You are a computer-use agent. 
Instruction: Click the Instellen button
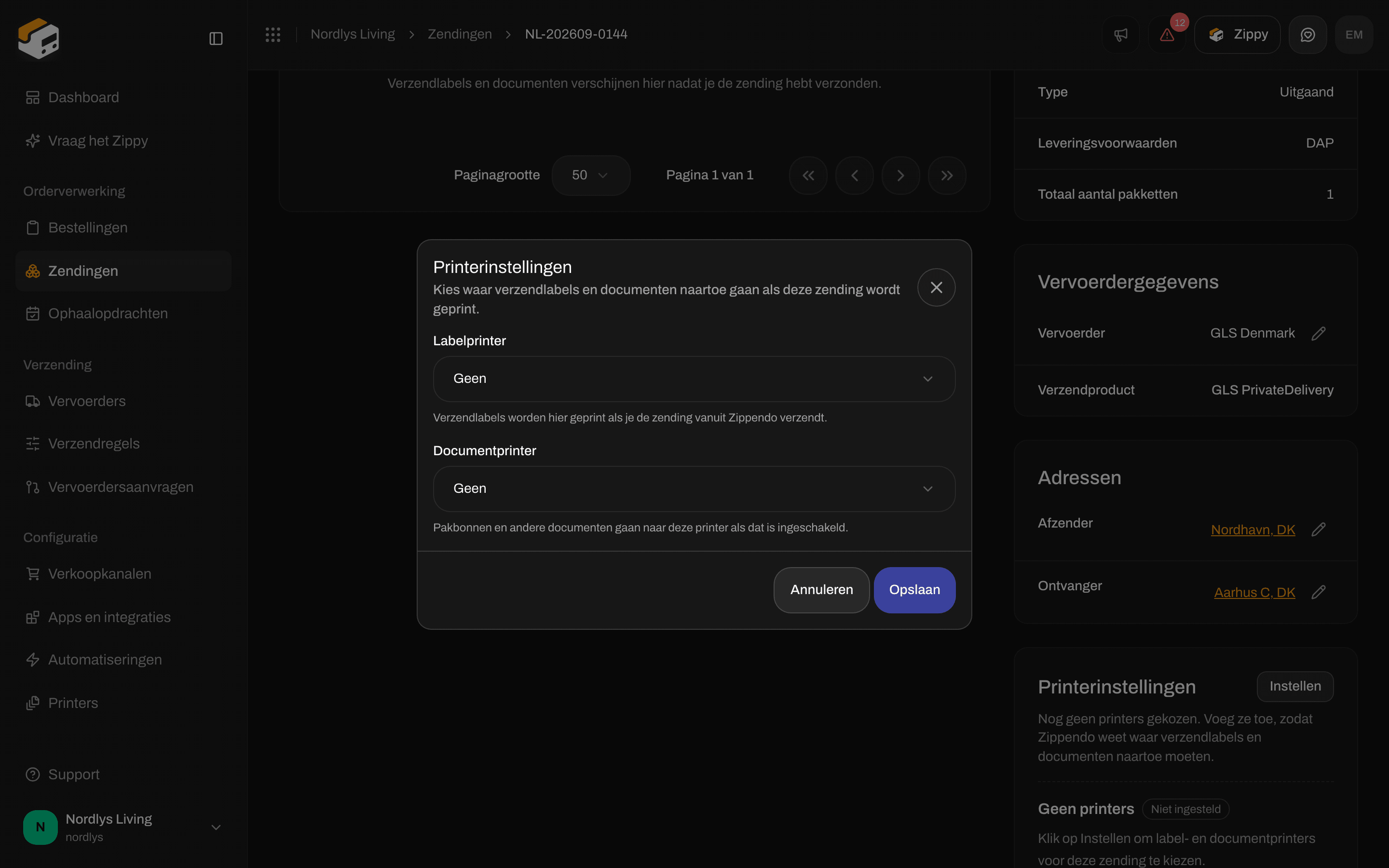coord(1295,687)
